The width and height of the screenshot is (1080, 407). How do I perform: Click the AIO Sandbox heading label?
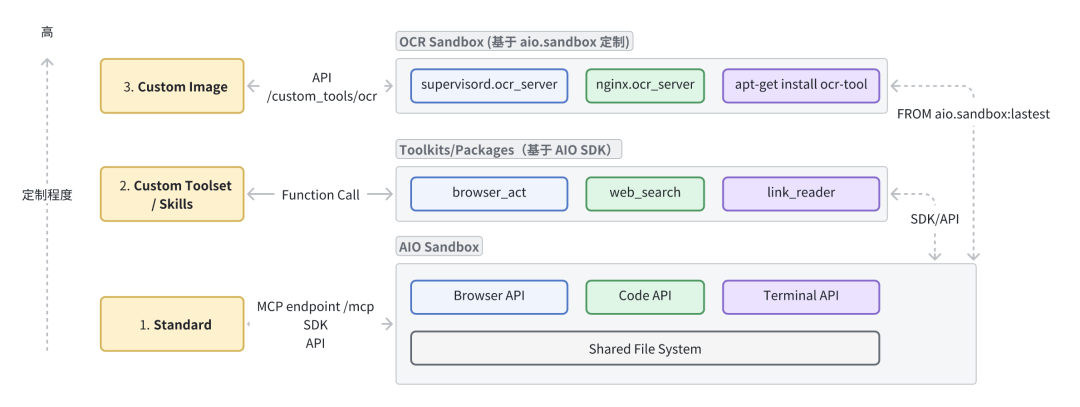[x=440, y=246]
